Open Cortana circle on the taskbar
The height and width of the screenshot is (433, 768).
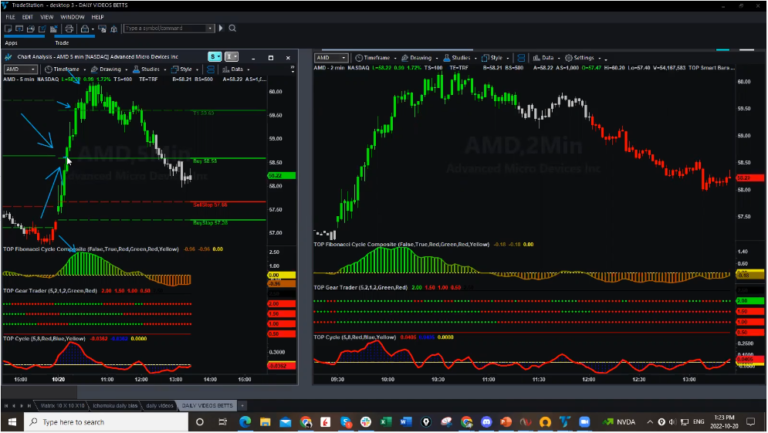click(199, 422)
